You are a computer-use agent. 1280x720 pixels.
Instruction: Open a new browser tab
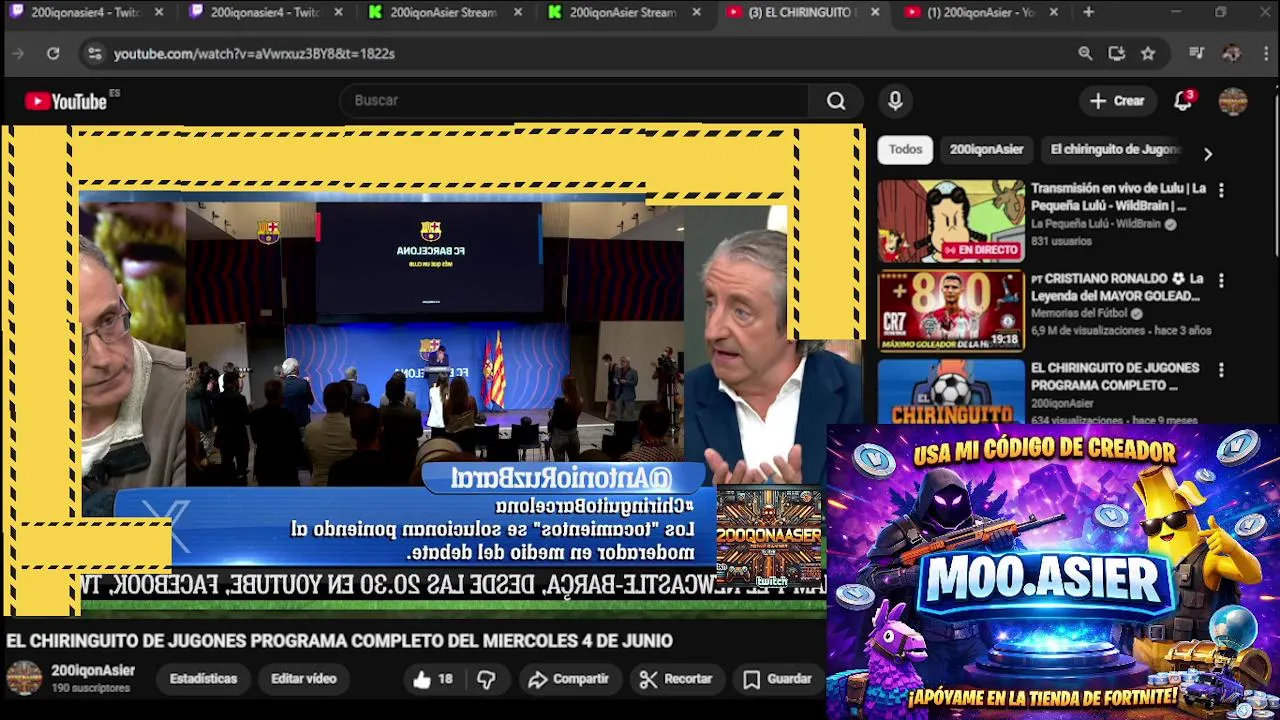[1088, 13]
